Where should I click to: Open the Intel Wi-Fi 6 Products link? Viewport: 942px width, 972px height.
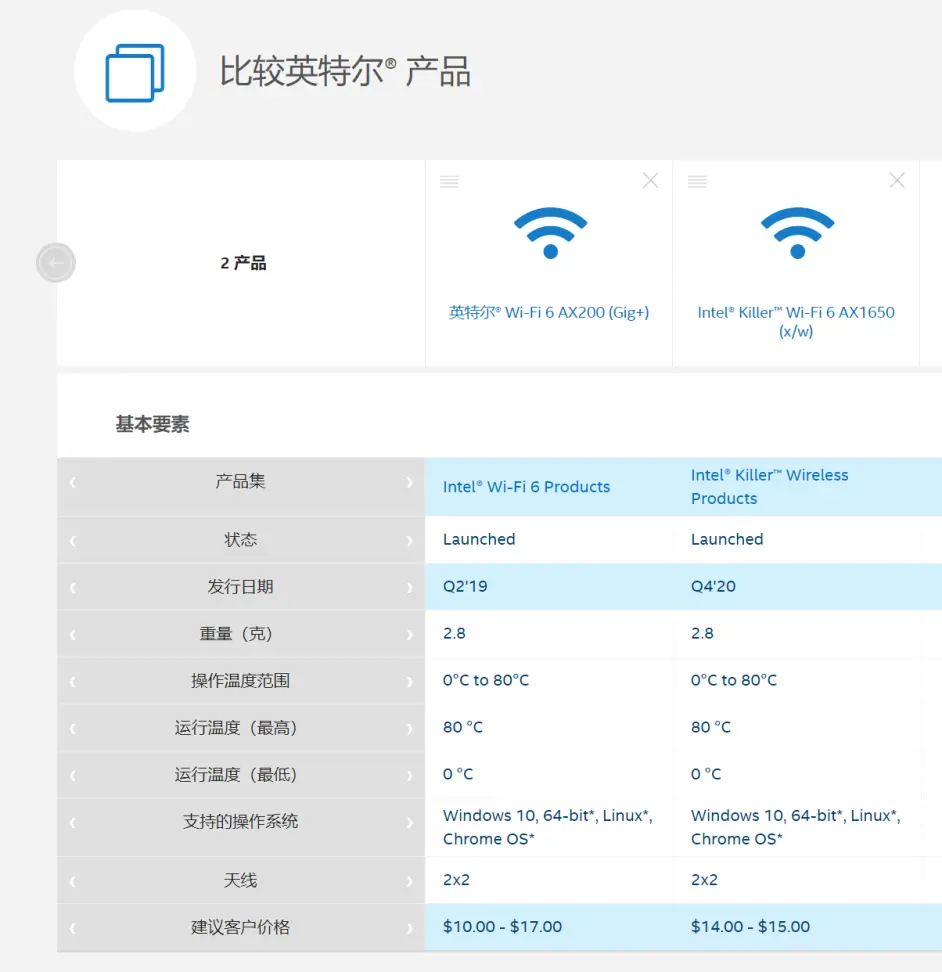pos(526,487)
